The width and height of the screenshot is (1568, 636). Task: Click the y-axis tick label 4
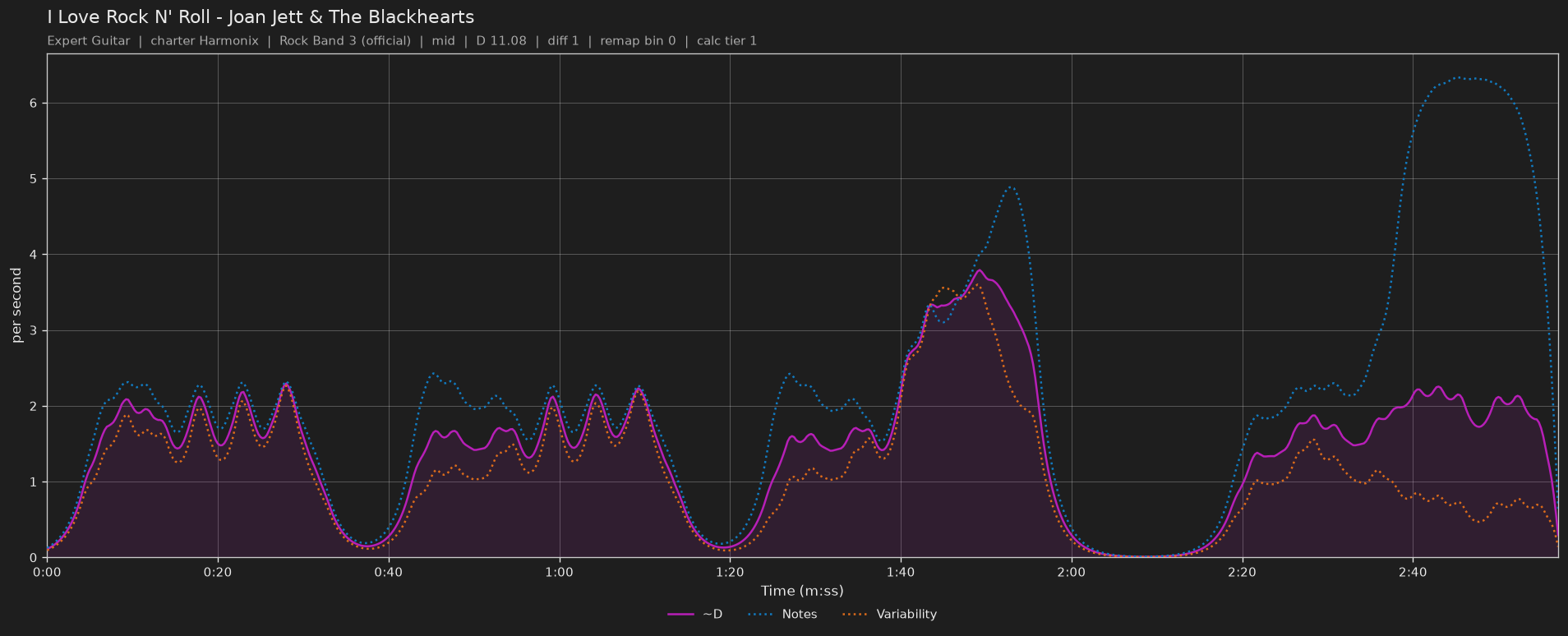pyautogui.click(x=34, y=255)
